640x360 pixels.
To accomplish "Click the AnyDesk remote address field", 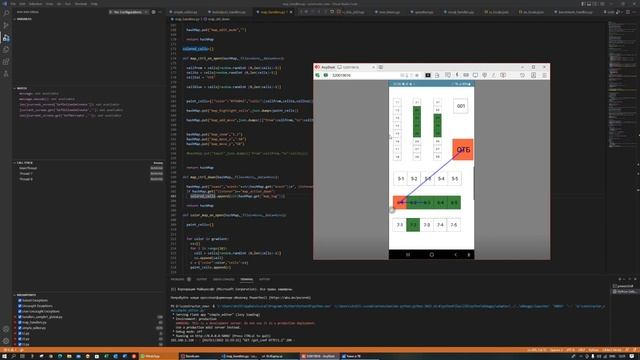I will [x=364, y=75].
